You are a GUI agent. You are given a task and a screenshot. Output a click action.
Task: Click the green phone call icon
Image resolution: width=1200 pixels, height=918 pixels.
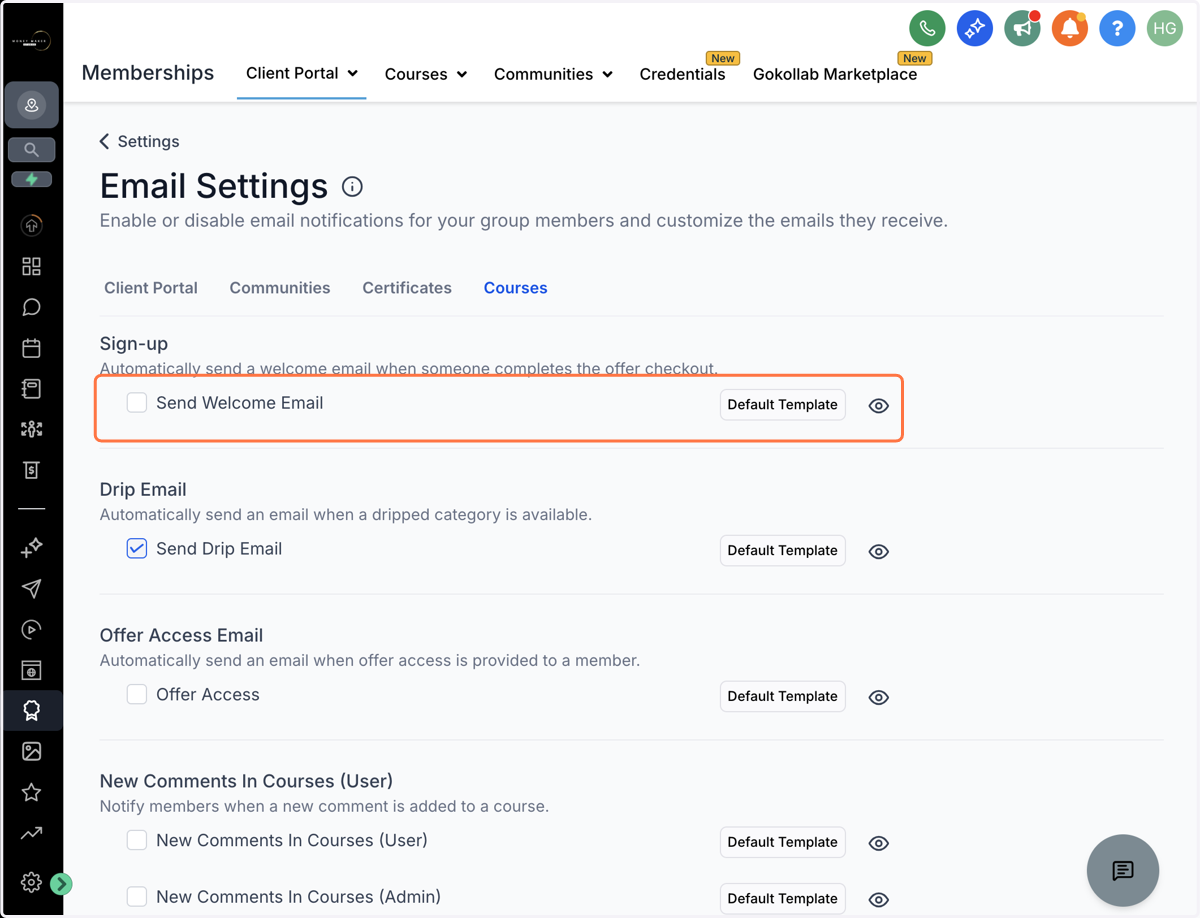927,28
